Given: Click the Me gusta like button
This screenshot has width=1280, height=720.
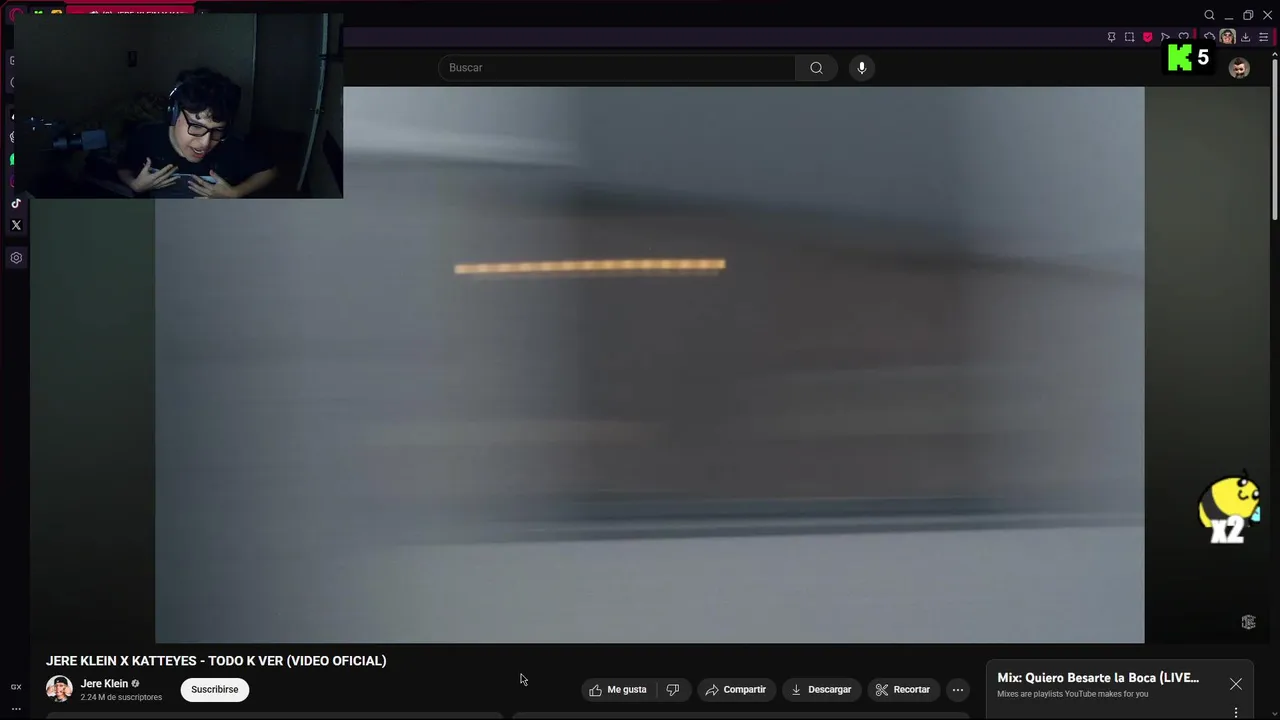Looking at the screenshot, I should pos(618,690).
